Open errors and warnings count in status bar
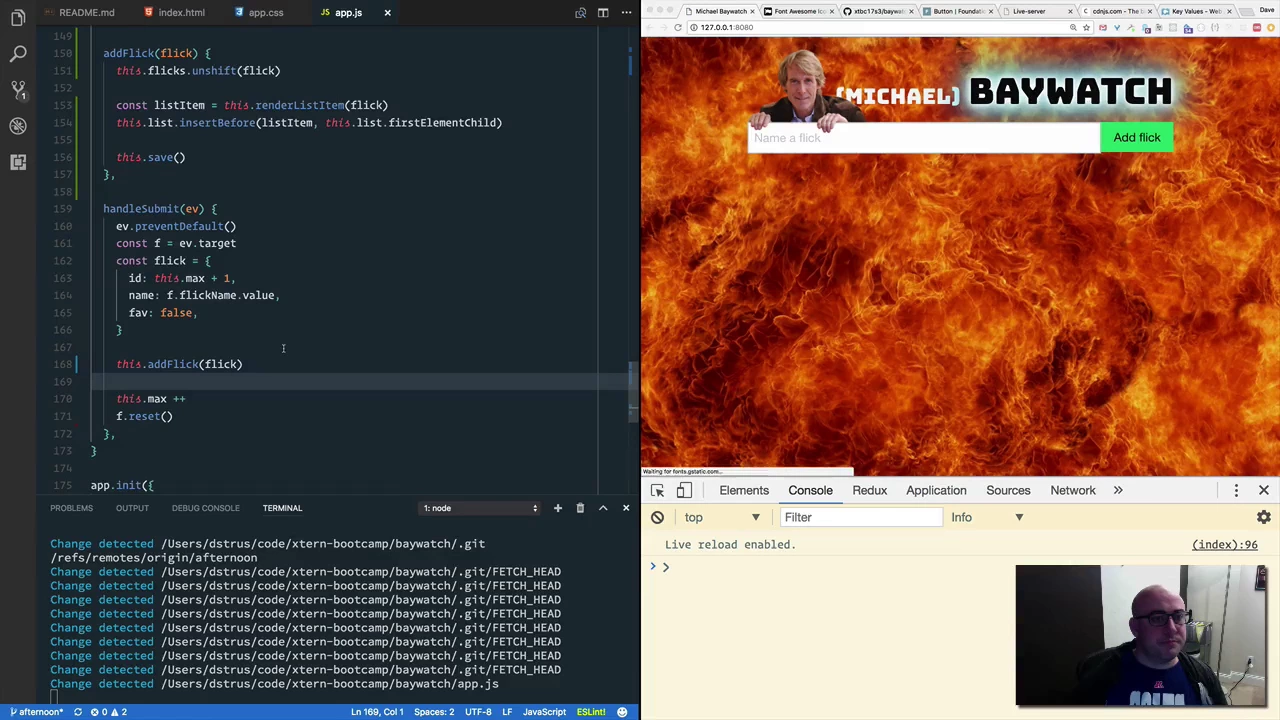1280x720 pixels. click(x=109, y=712)
